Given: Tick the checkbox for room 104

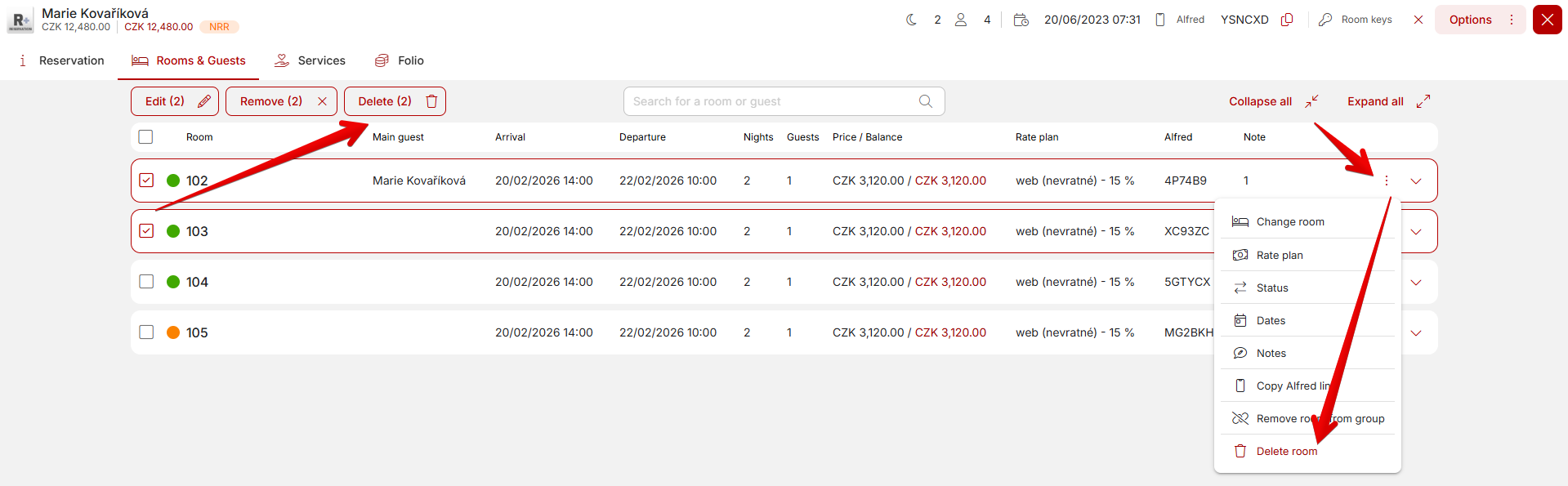Looking at the screenshot, I should click(146, 282).
